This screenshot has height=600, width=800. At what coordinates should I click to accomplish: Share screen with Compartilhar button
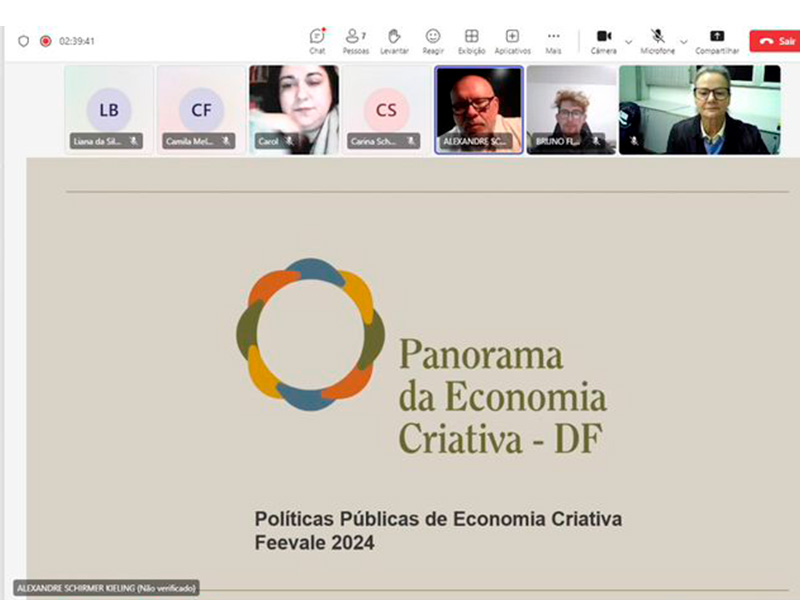coord(717,41)
